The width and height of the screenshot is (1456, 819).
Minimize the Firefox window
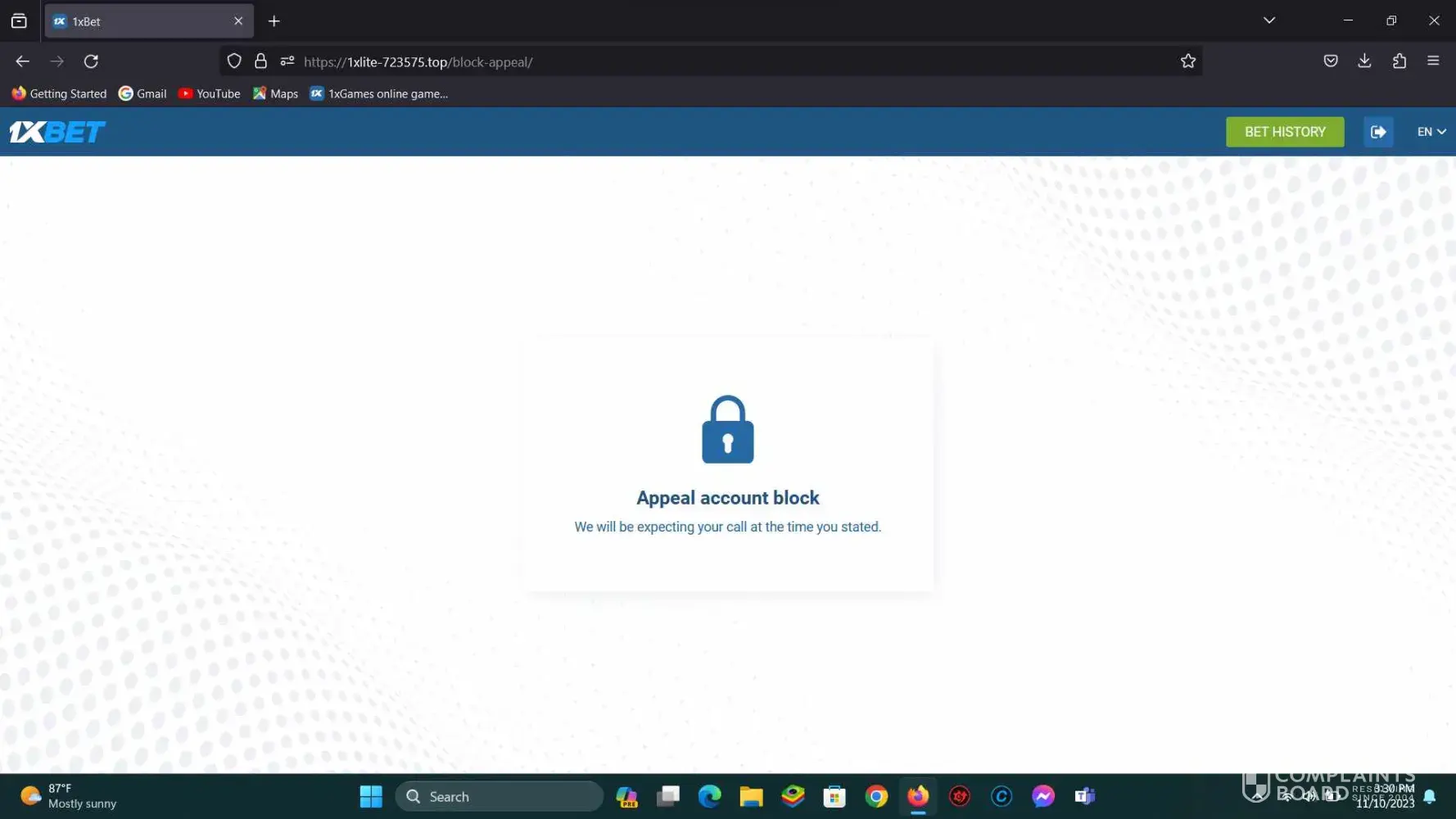[x=1348, y=20]
